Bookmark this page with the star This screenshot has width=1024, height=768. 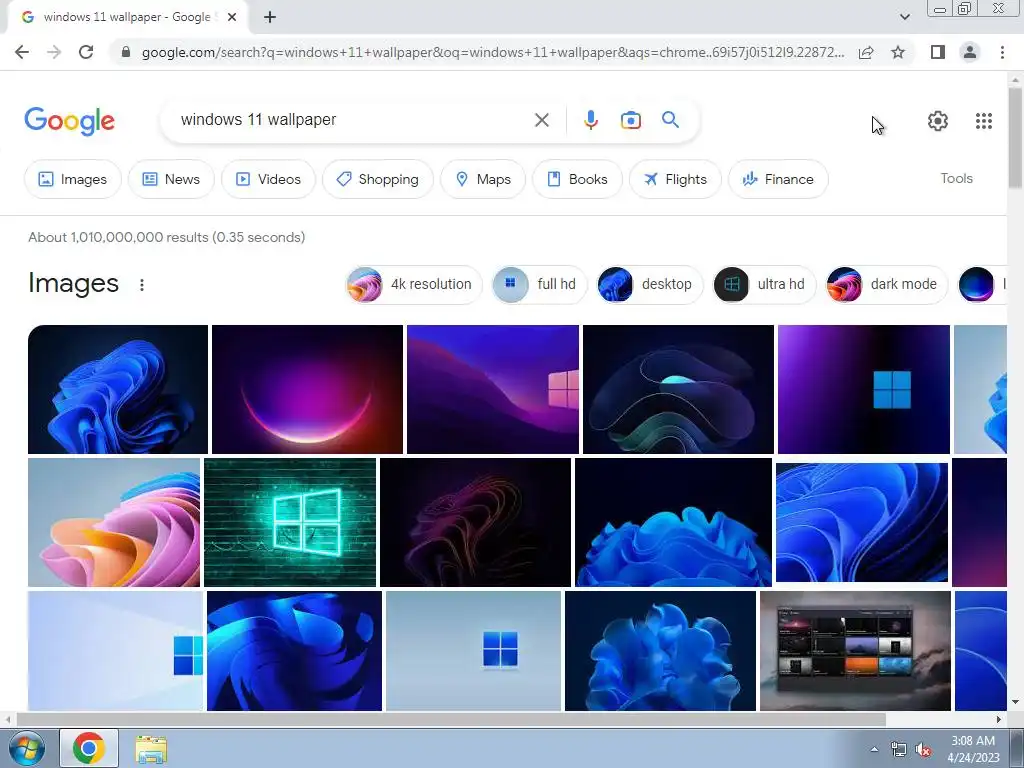(x=899, y=52)
